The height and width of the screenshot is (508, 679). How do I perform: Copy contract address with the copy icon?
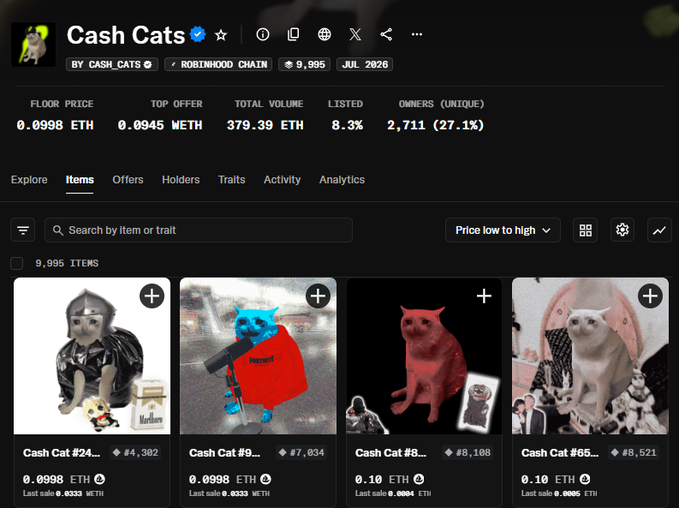pos(293,34)
